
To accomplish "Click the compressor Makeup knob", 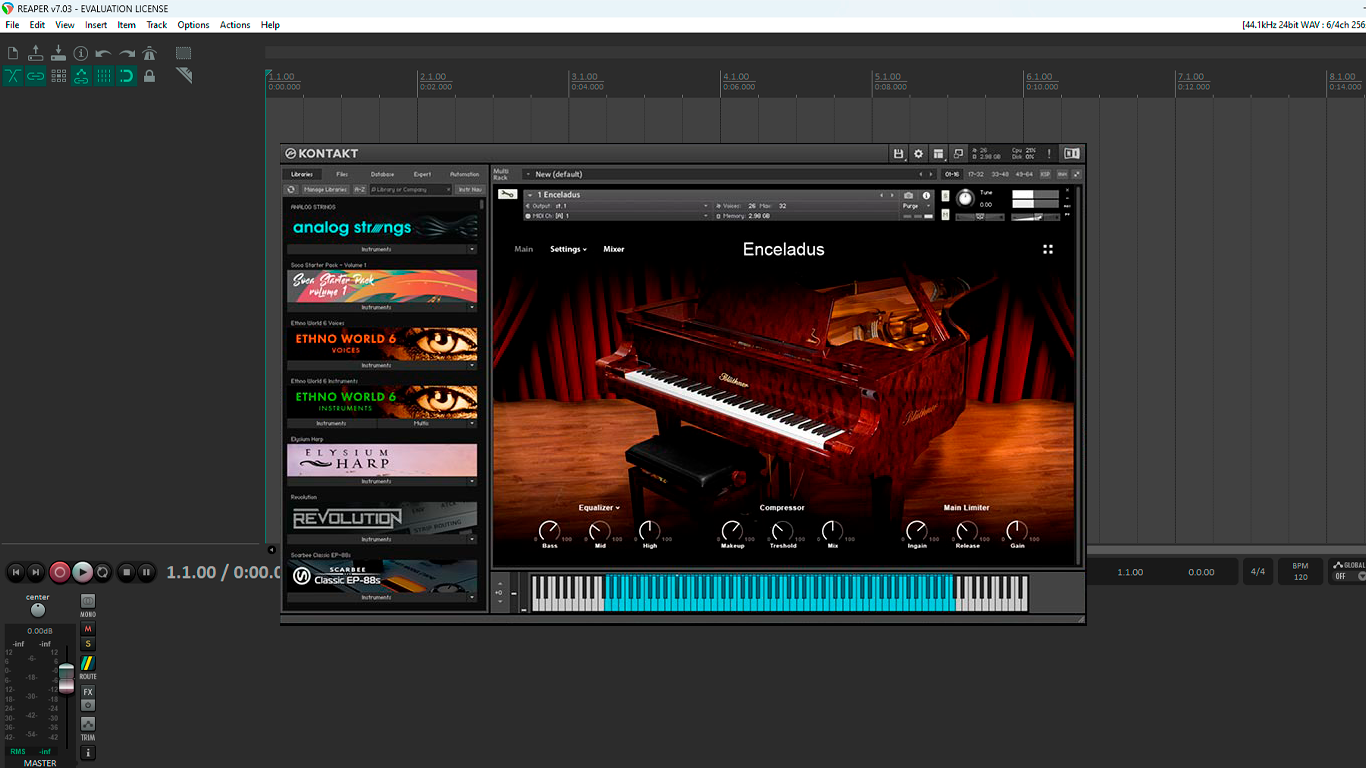I will tap(732, 530).
